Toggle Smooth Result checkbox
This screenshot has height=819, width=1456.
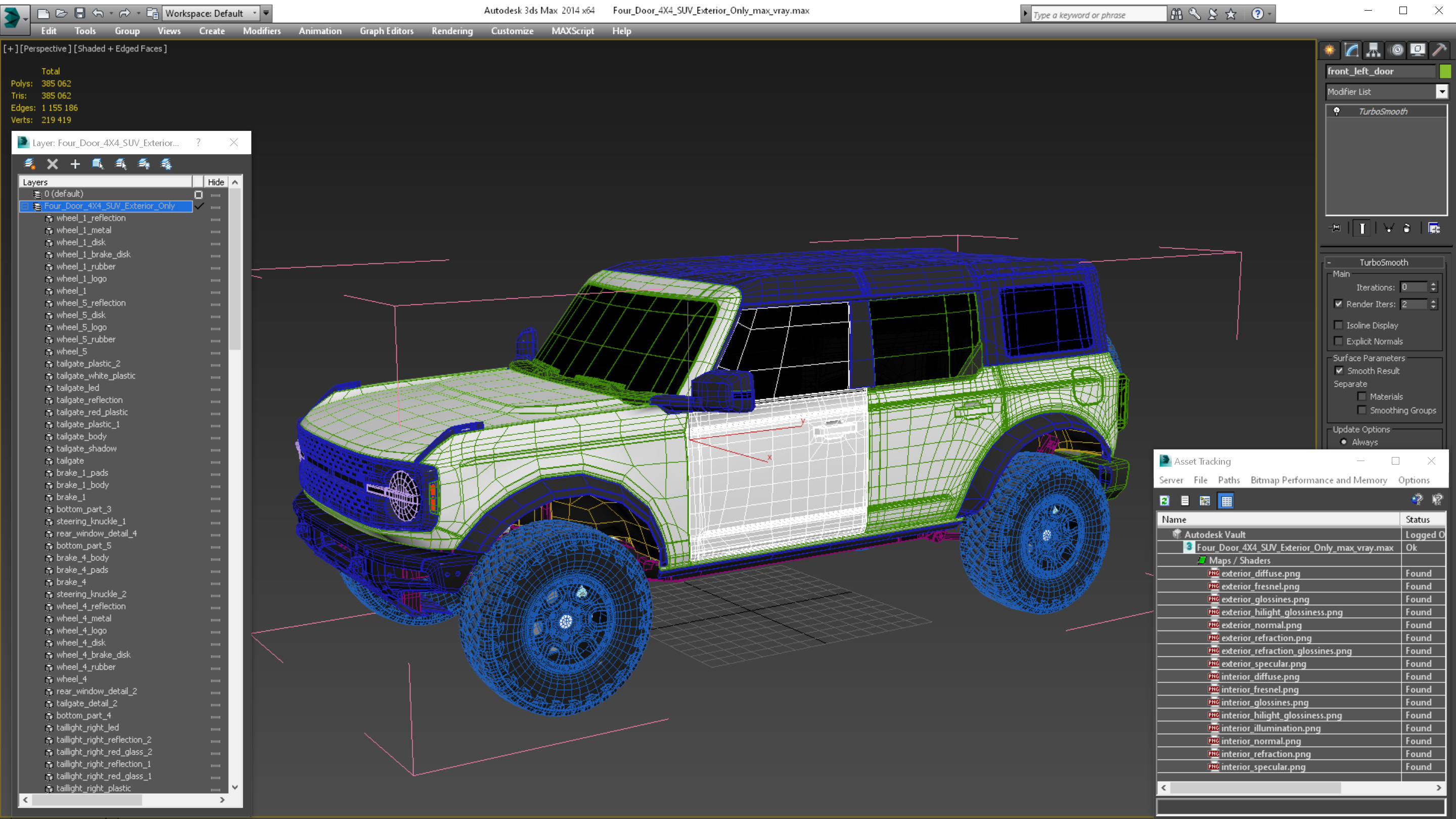(1339, 371)
